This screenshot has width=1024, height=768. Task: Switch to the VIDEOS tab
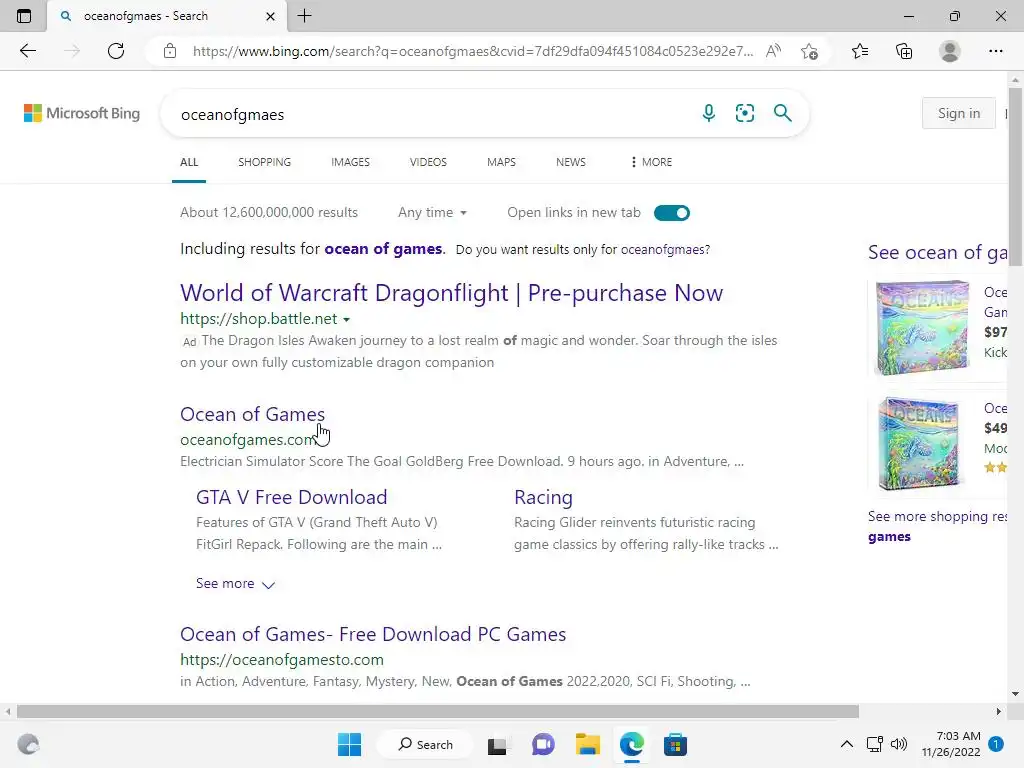point(428,162)
